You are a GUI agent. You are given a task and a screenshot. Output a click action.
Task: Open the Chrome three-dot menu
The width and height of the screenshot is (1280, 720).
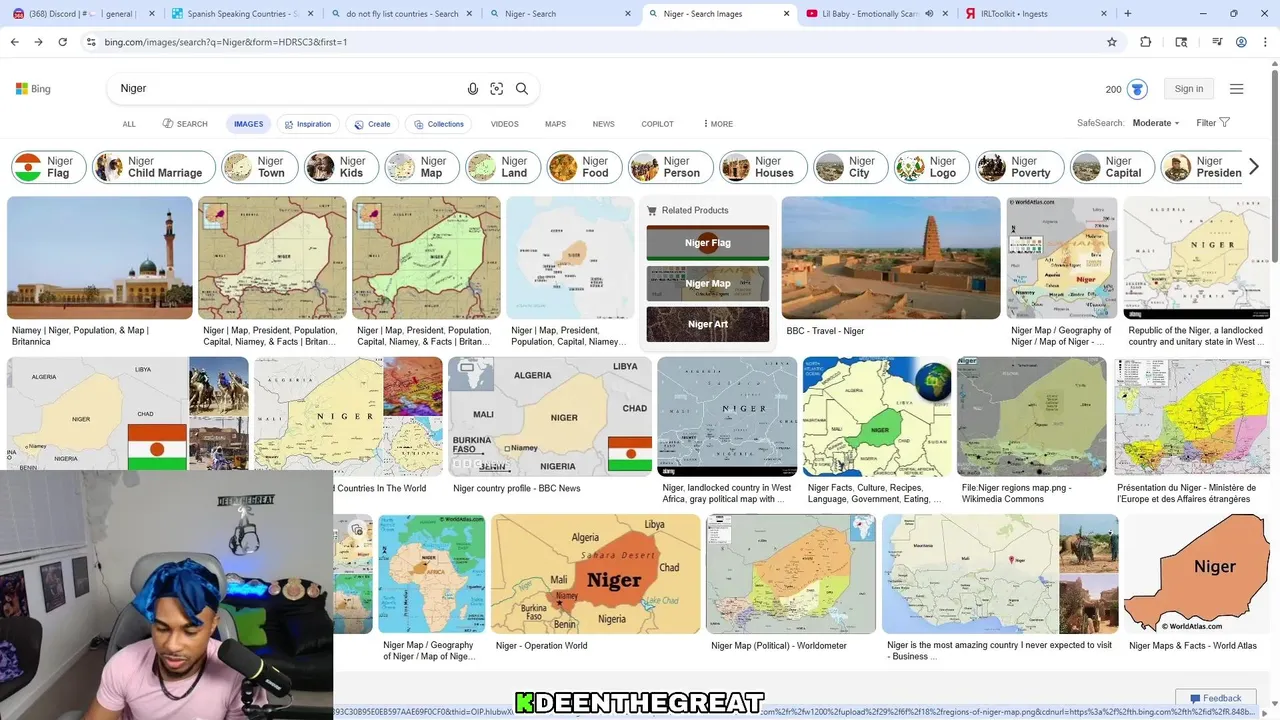click(x=1265, y=42)
